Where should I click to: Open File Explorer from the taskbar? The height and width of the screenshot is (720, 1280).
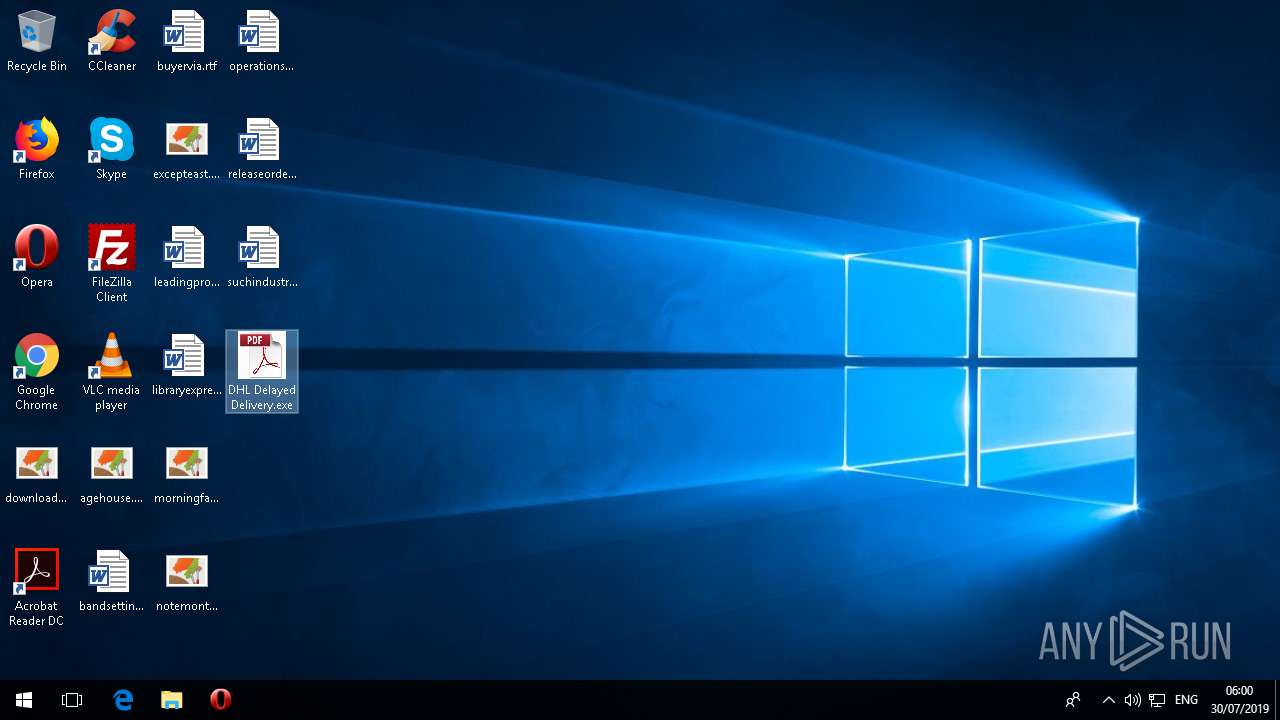tap(172, 700)
